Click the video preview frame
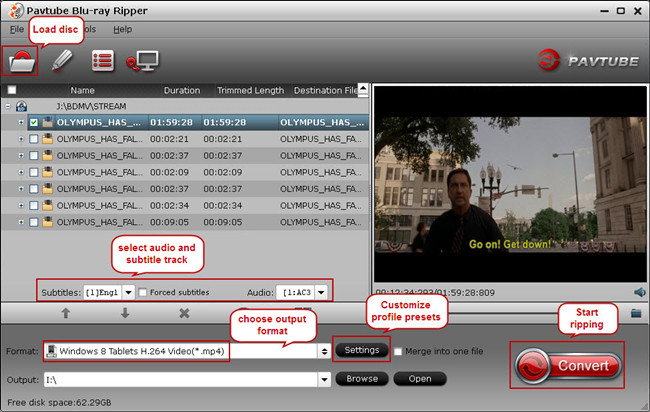 (510, 184)
